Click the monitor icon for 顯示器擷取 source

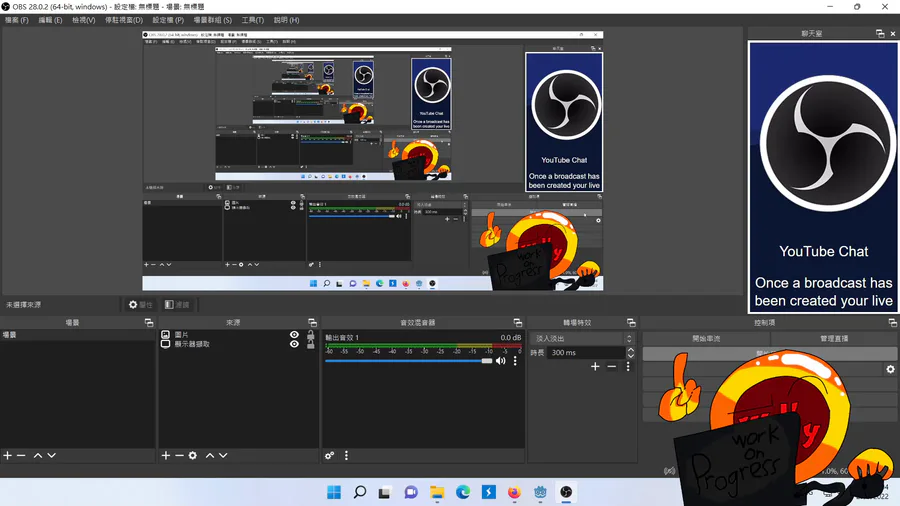[x=165, y=344]
